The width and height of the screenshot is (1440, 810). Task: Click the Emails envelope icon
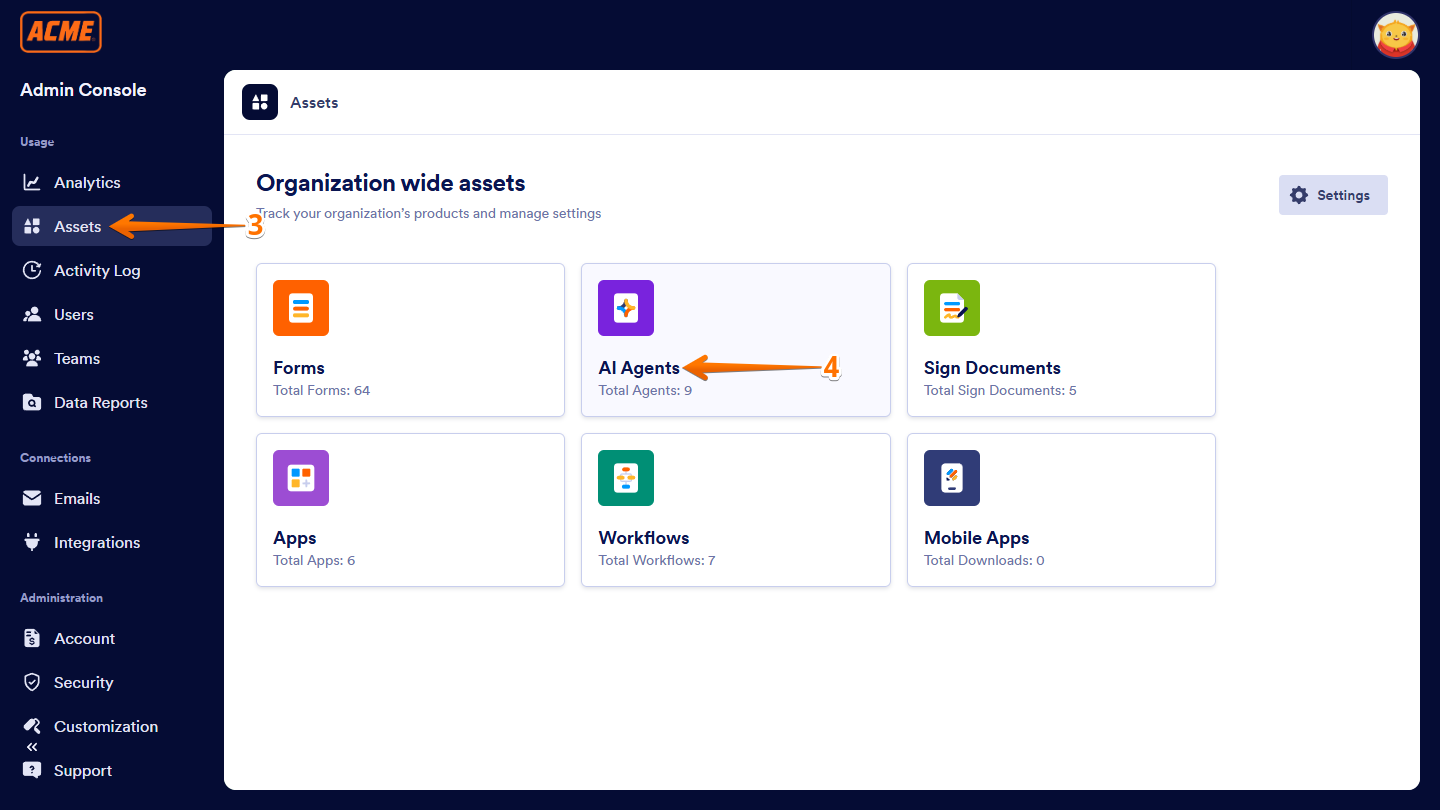point(33,498)
